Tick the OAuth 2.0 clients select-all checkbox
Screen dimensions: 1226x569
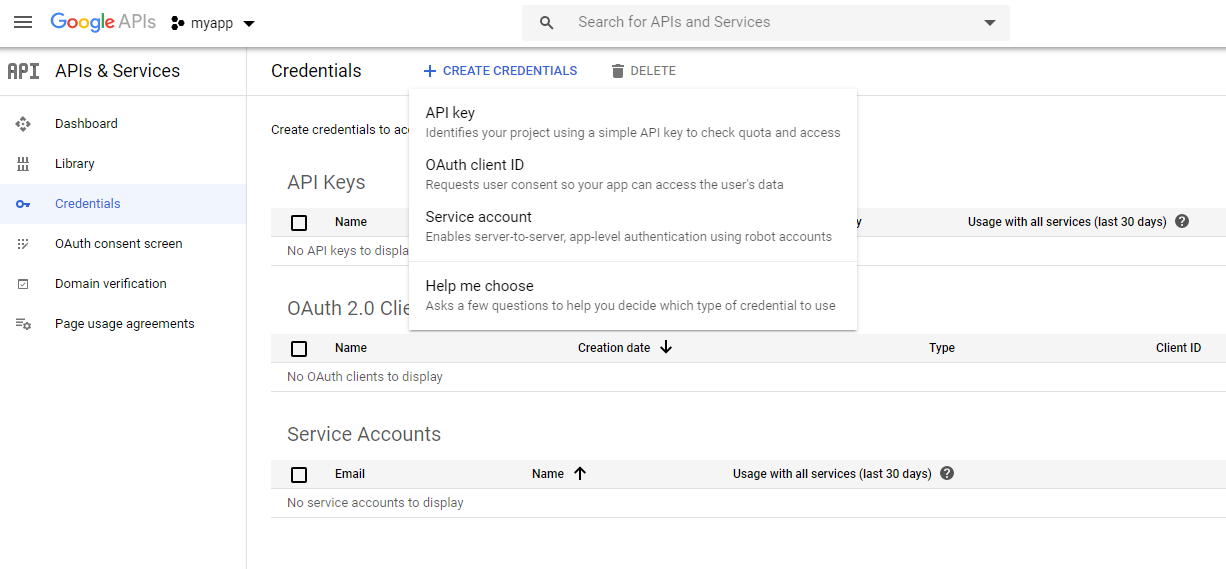tap(299, 348)
